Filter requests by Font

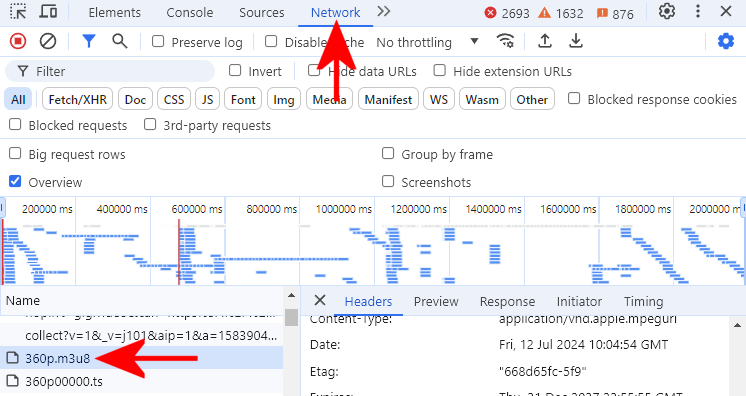(x=243, y=99)
